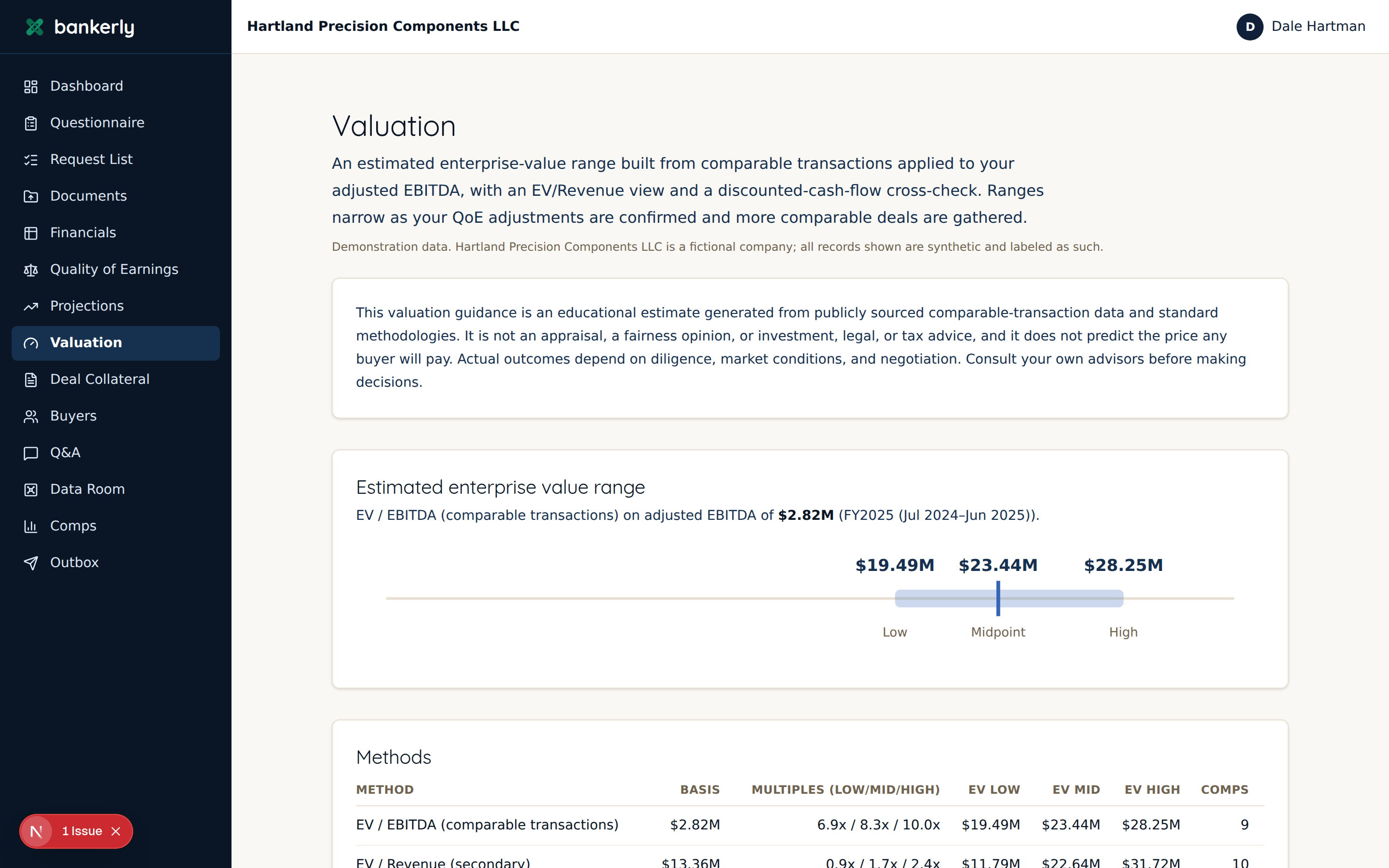Go to the Data Room
This screenshot has height=868, width=1389.
(115, 489)
